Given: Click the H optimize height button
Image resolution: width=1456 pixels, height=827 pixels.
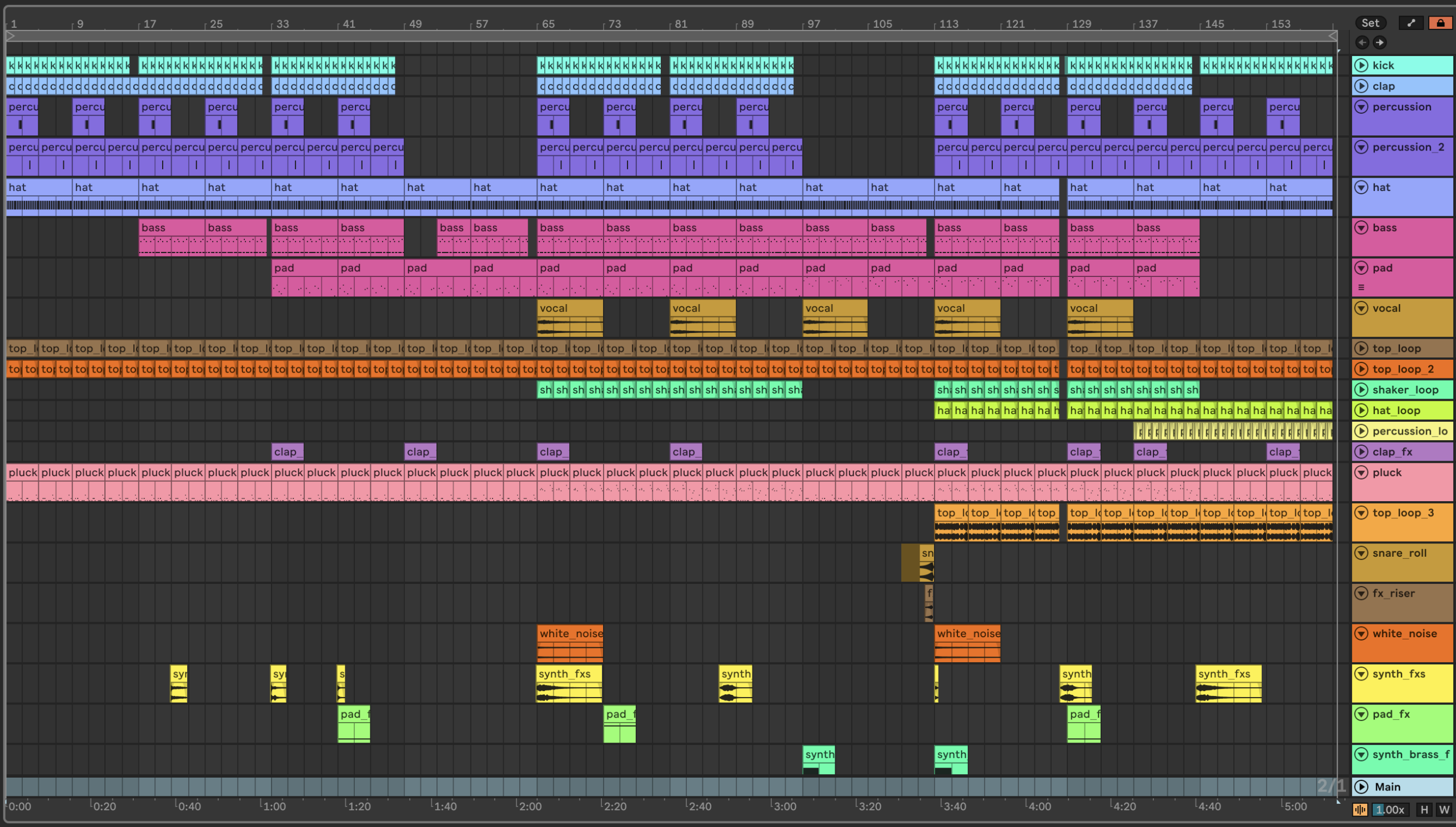Looking at the screenshot, I should point(1424,809).
